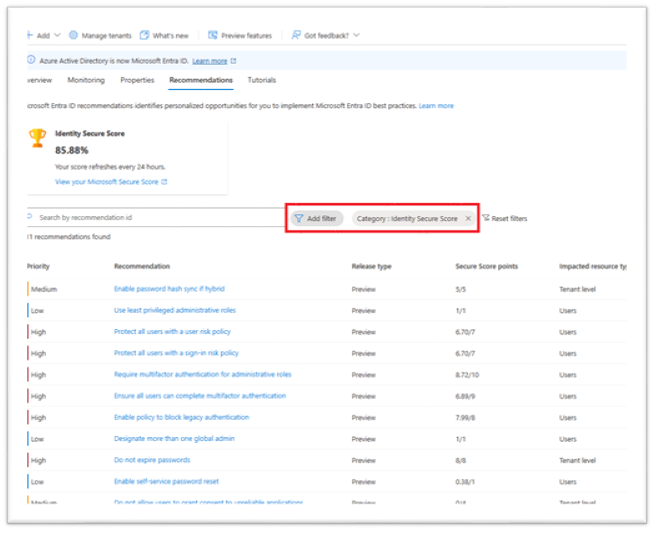Click the Manage tenants gear icon
The height and width of the screenshot is (534, 654).
pos(73,35)
